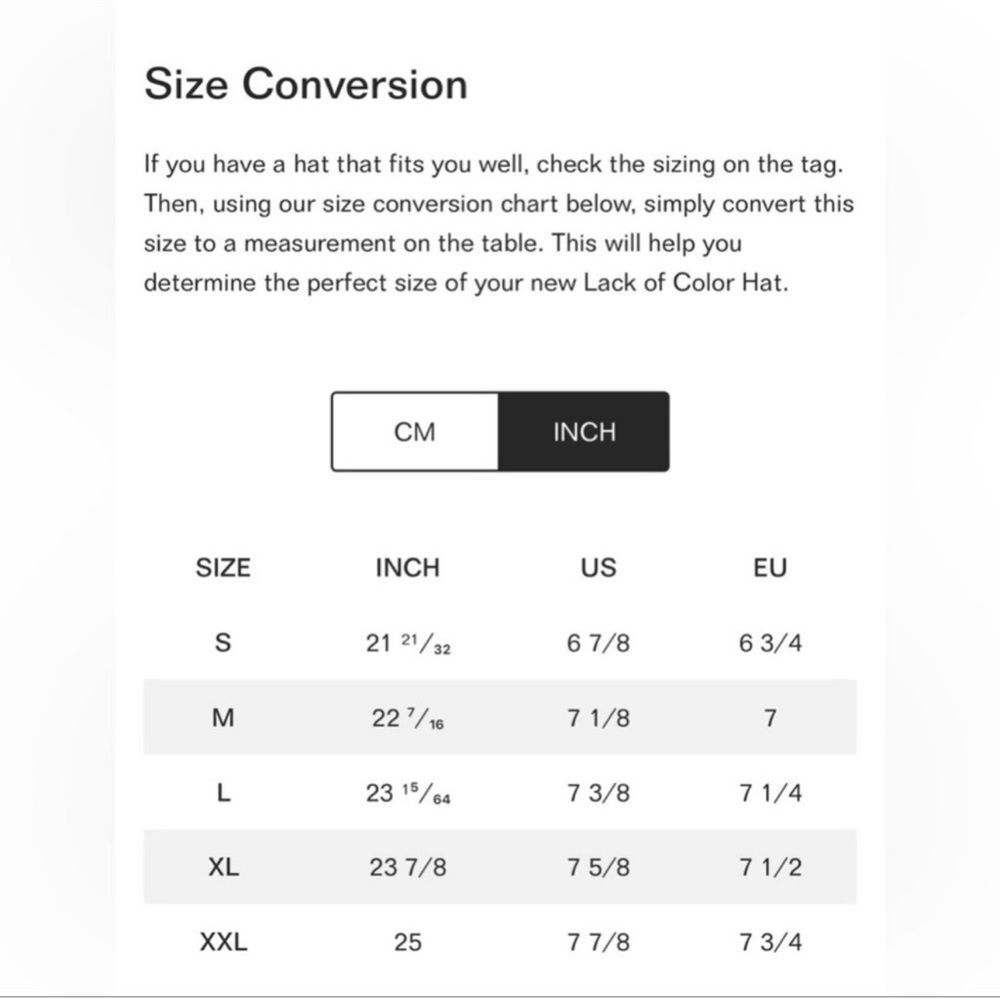Select the 23 15/64 inch measurement

[408, 793]
